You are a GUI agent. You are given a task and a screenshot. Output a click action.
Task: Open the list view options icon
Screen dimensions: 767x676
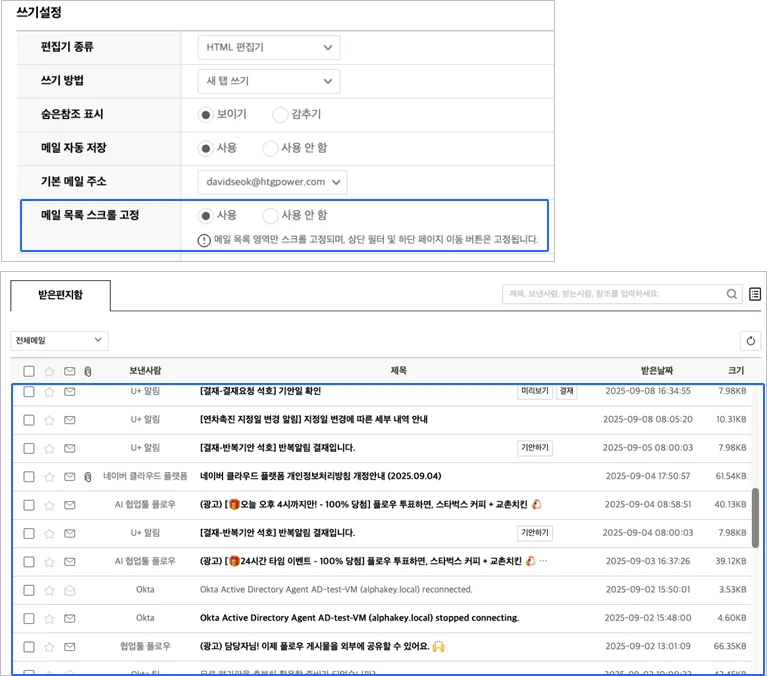click(755, 294)
